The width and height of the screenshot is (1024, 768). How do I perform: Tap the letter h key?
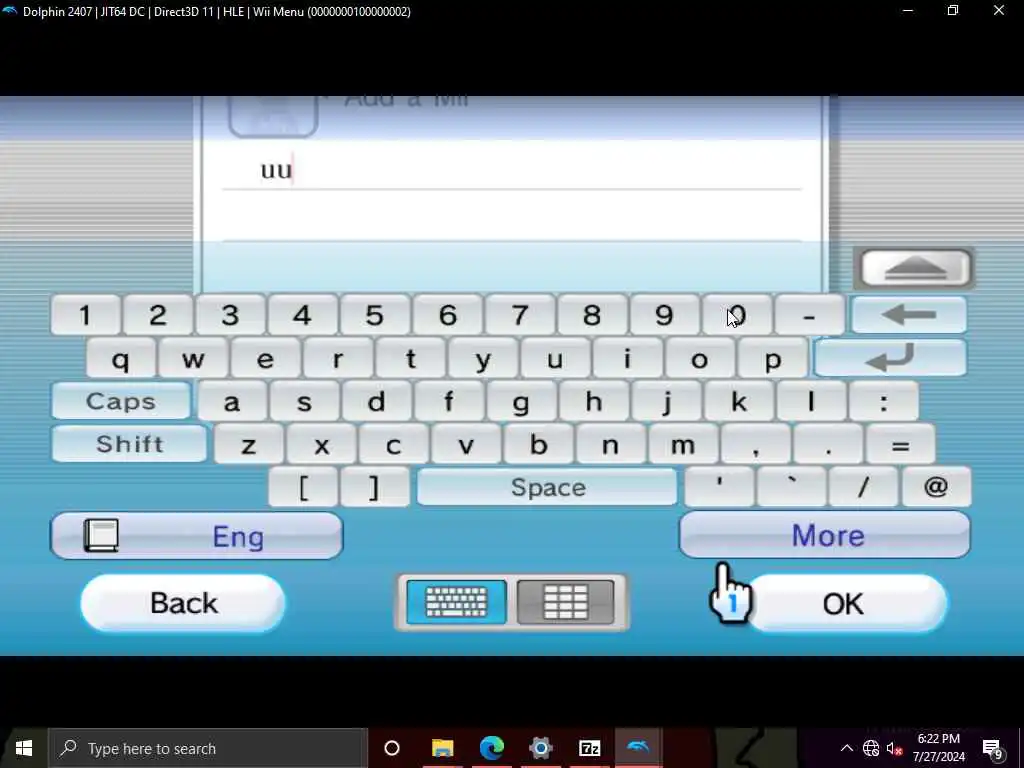click(x=594, y=402)
